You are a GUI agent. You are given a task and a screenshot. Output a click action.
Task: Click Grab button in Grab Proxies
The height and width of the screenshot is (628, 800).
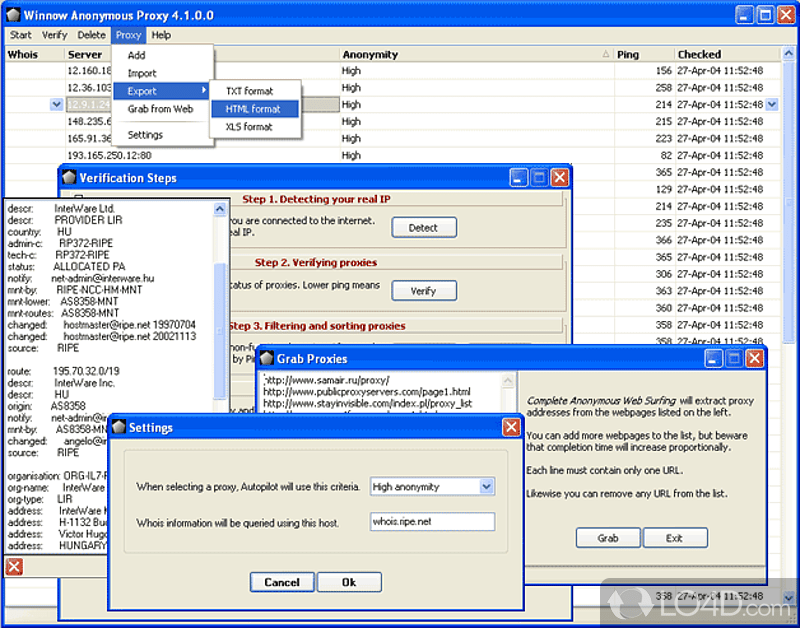tap(608, 538)
